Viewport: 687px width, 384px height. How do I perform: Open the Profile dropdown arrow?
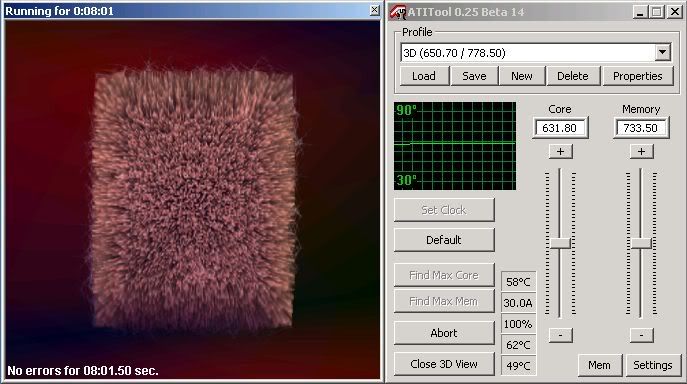(x=663, y=53)
